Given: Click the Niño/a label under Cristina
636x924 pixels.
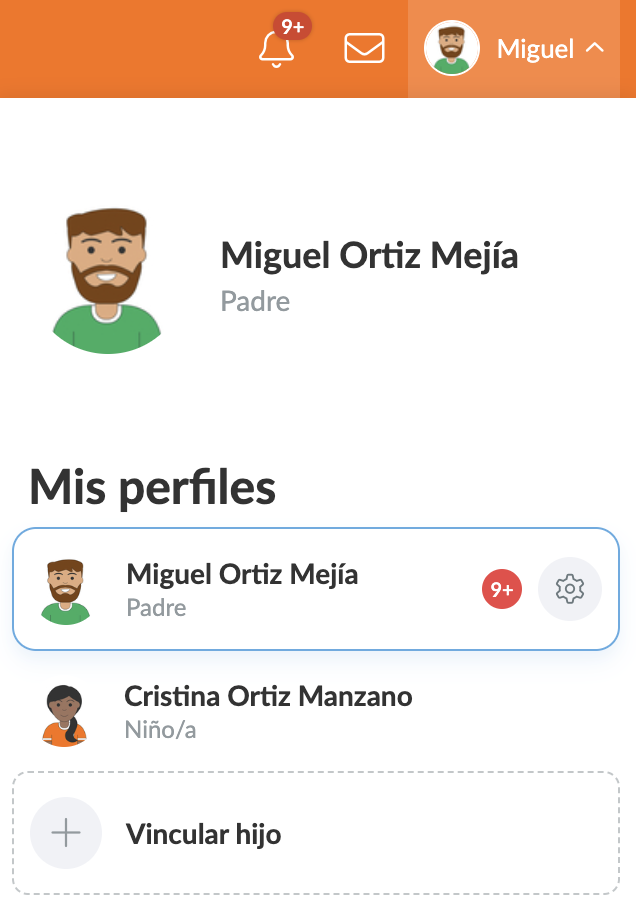Looking at the screenshot, I should 160,731.
